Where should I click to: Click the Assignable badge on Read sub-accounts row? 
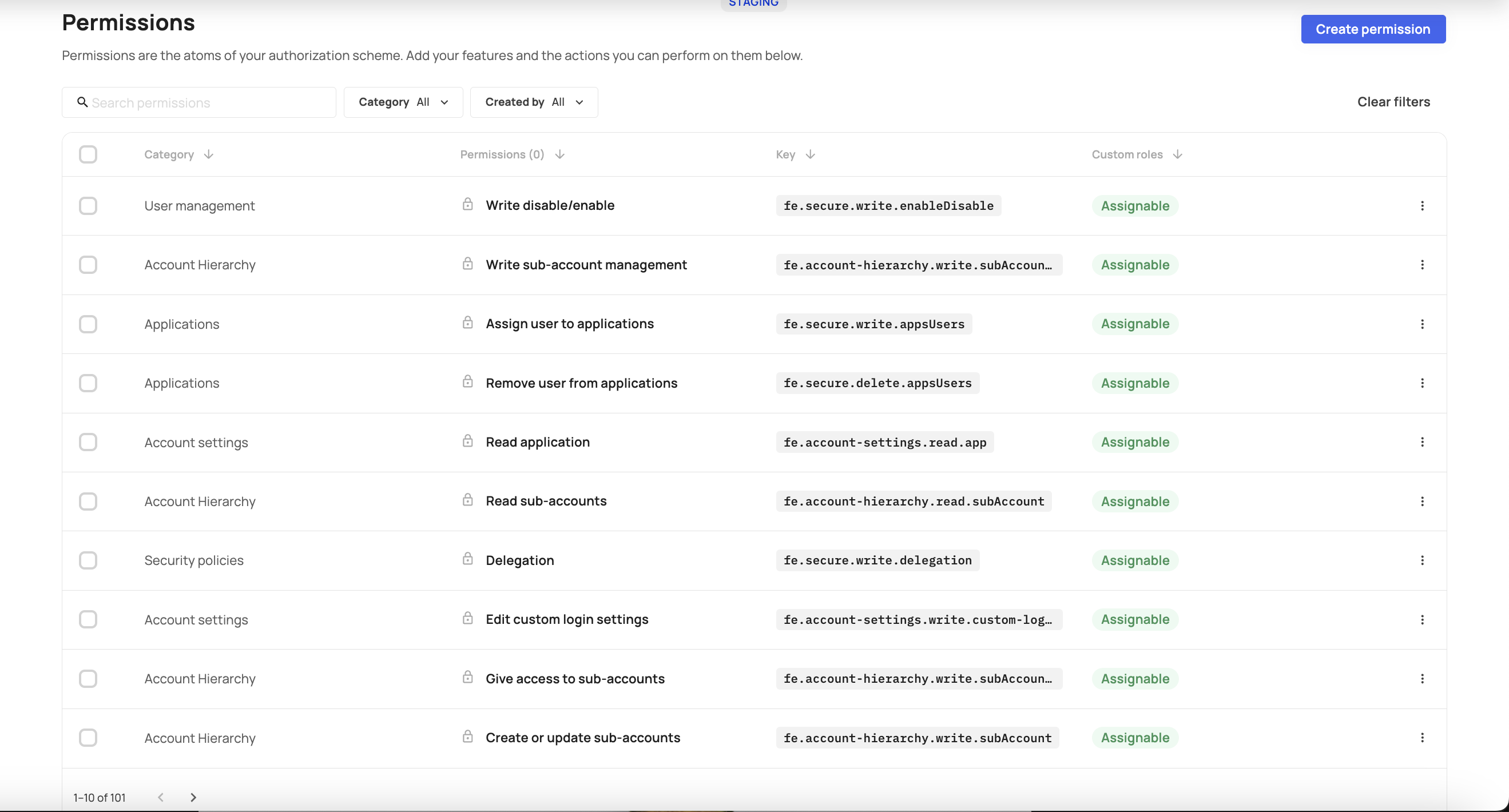point(1134,501)
